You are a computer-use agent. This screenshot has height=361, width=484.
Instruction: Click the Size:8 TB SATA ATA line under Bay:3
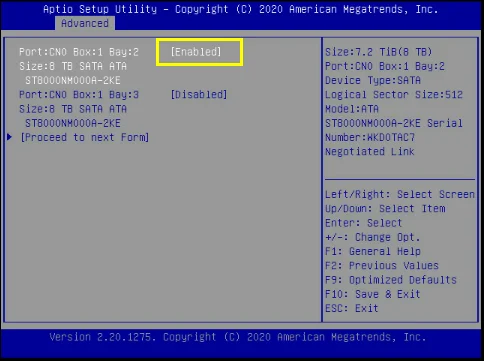click(73, 109)
